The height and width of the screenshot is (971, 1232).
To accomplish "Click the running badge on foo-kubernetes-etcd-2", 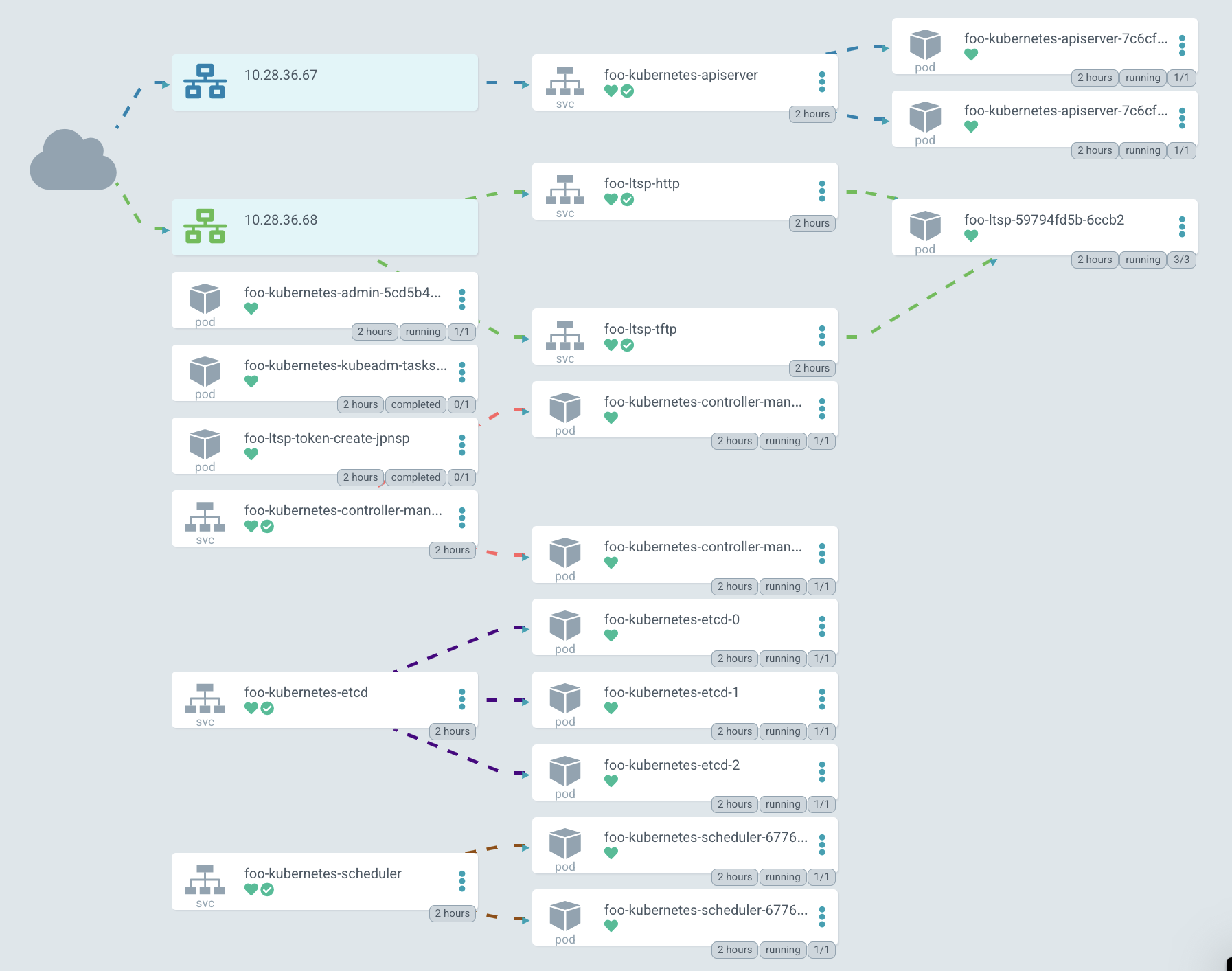I will [x=782, y=804].
